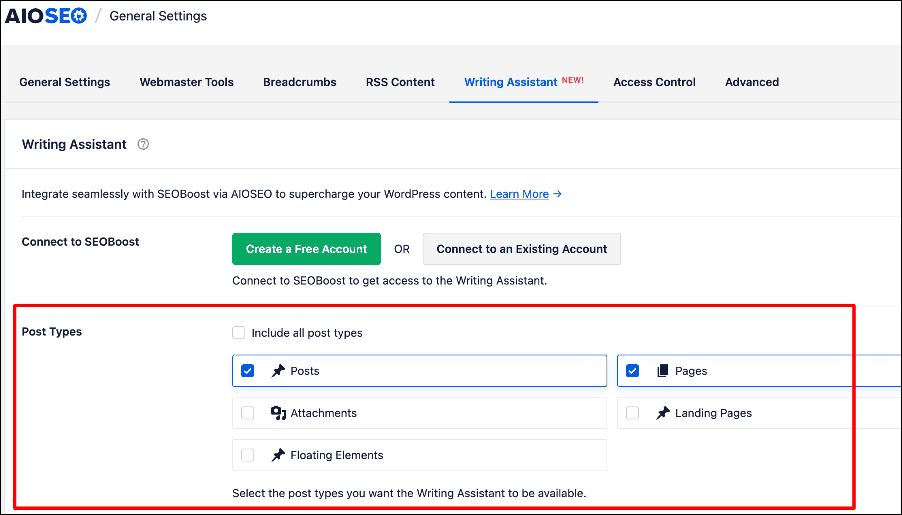902x515 pixels.
Task: Click the Attachments label text
Action: tap(323, 413)
